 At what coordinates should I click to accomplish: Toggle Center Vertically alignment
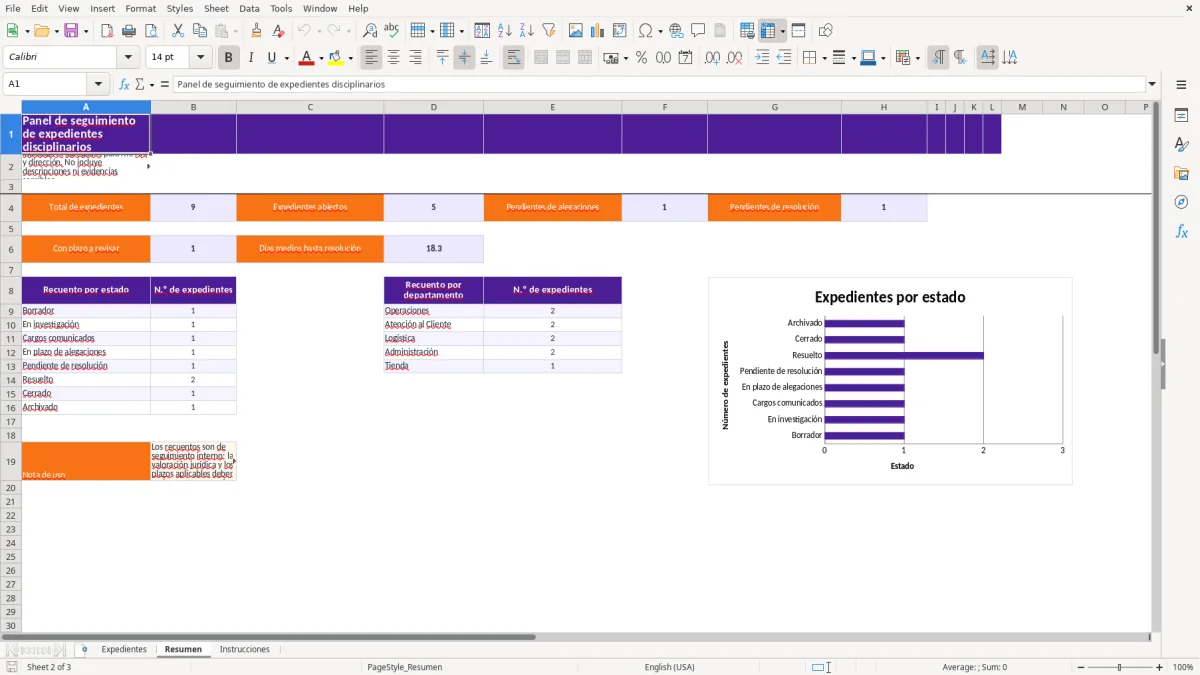[464, 58]
